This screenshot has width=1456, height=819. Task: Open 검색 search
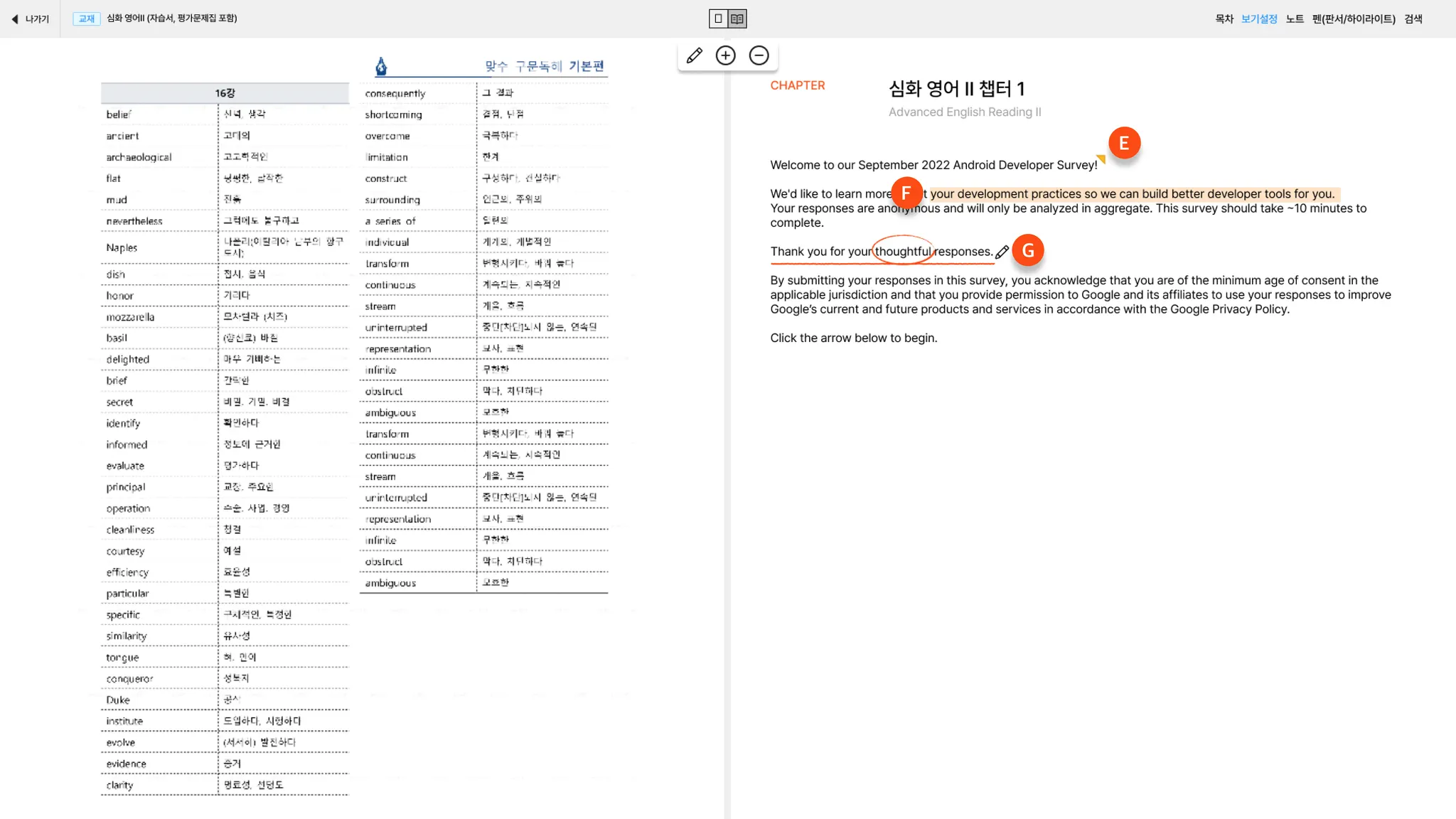click(1413, 19)
